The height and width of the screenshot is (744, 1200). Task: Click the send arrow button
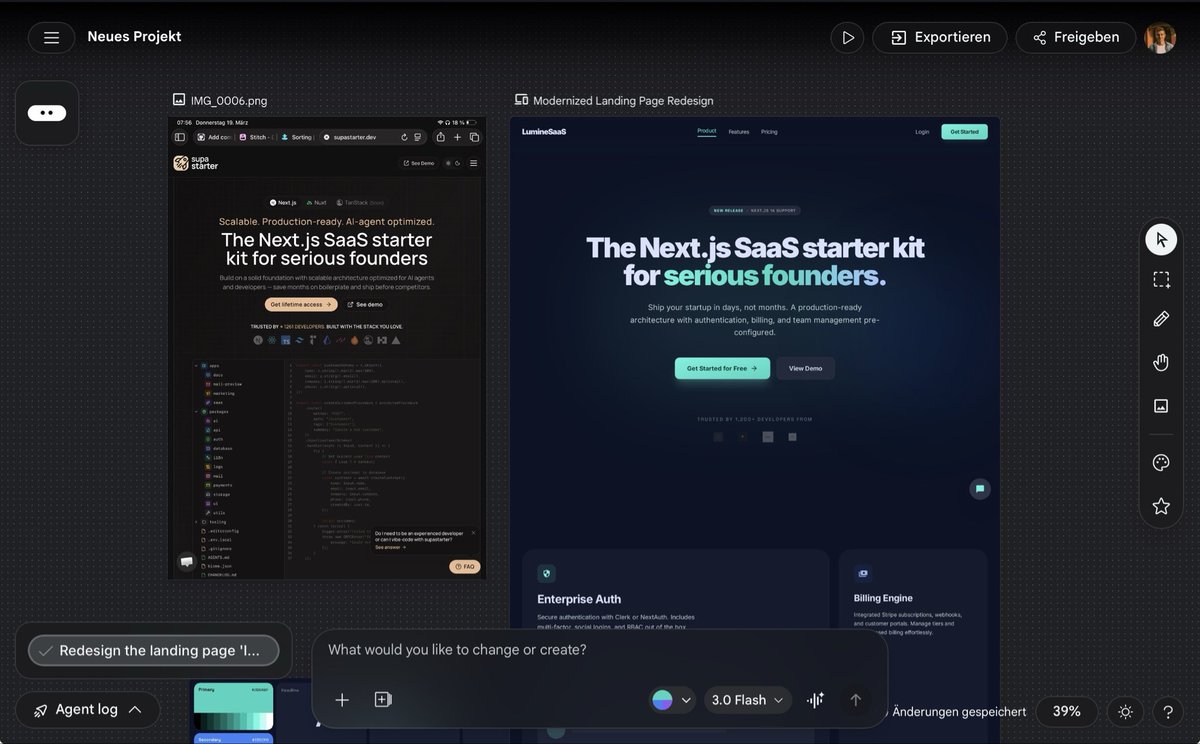[855, 700]
